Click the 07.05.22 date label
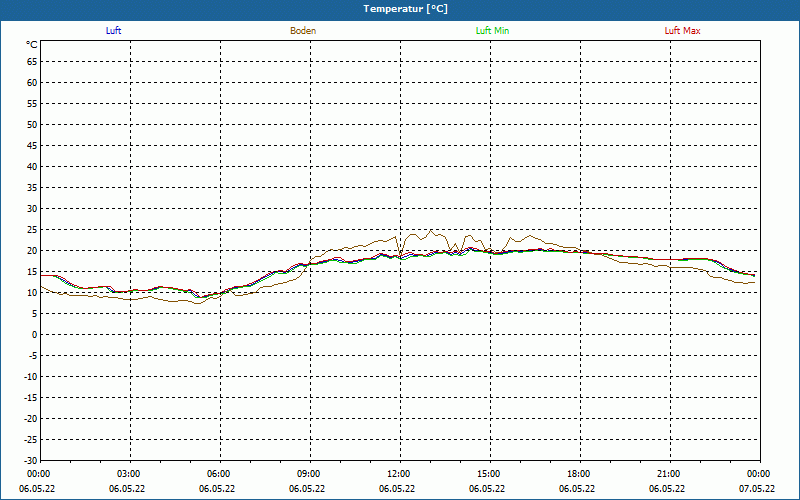 tap(757, 489)
